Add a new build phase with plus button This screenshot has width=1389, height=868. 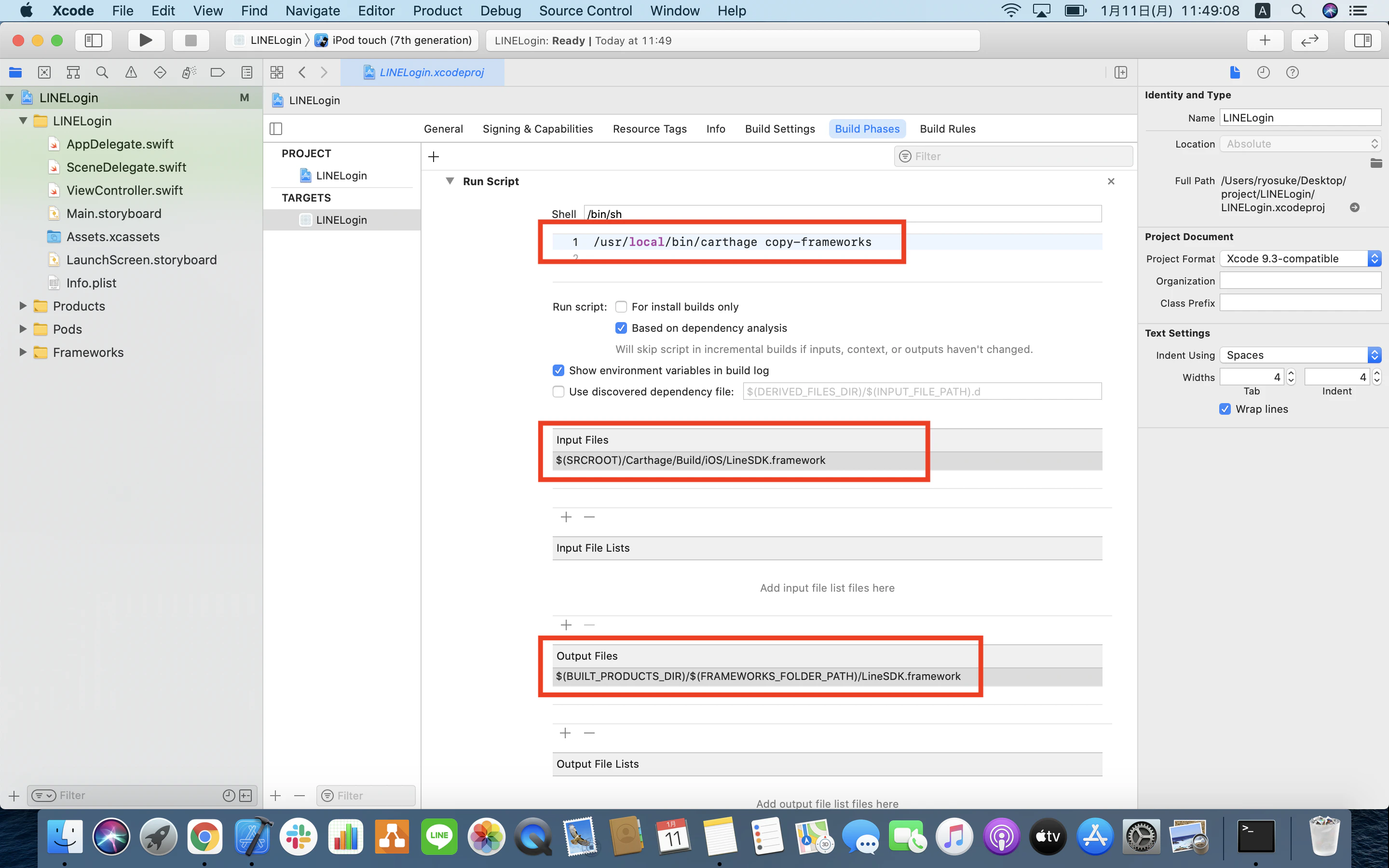[434, 156]
